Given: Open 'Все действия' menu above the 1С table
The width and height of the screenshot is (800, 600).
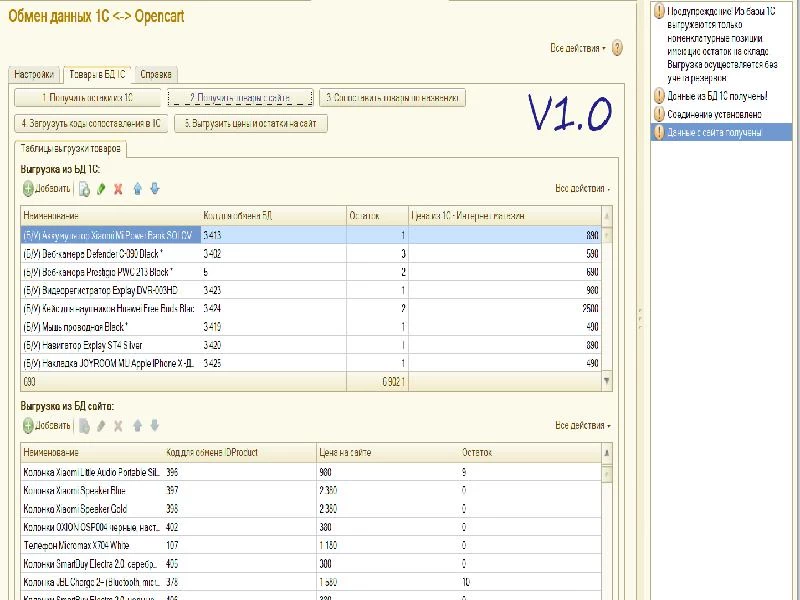Looking at the screenshot, I should (583, 189).
